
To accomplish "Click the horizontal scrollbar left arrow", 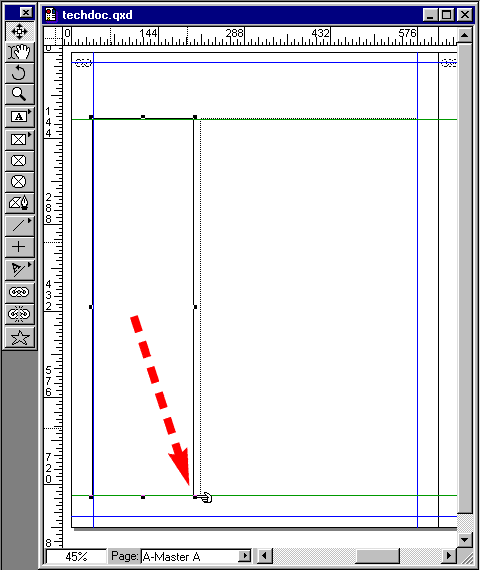I will click(265, 556).
